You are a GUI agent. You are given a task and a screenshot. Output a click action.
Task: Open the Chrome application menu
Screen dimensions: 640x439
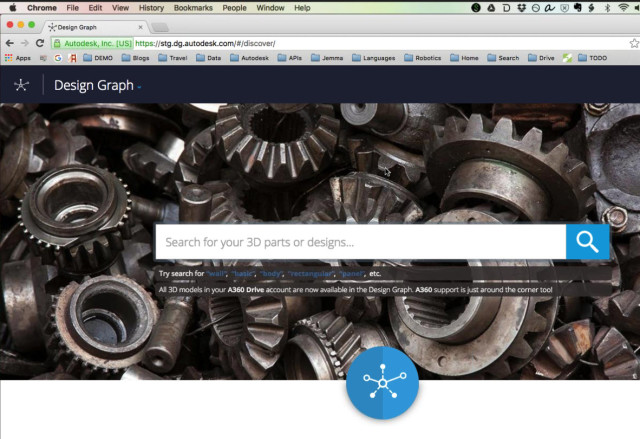point(42,8)
